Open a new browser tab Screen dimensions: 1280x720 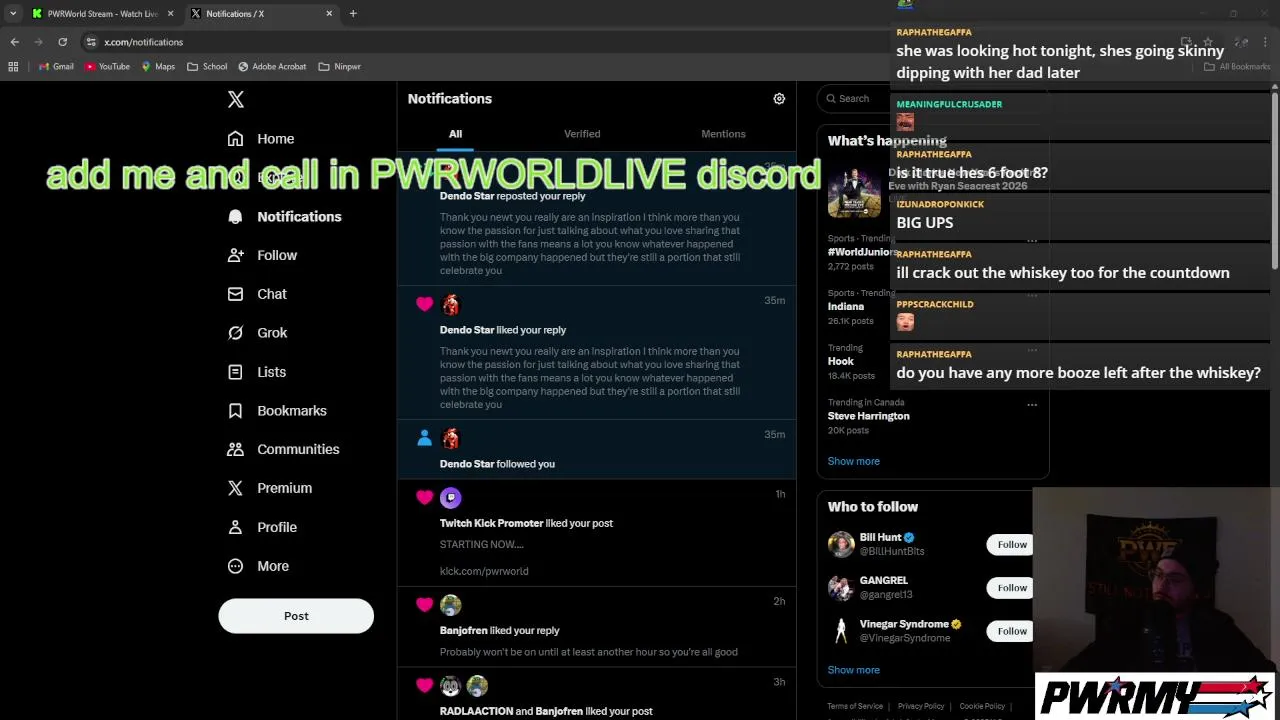(x=353, y=14)
